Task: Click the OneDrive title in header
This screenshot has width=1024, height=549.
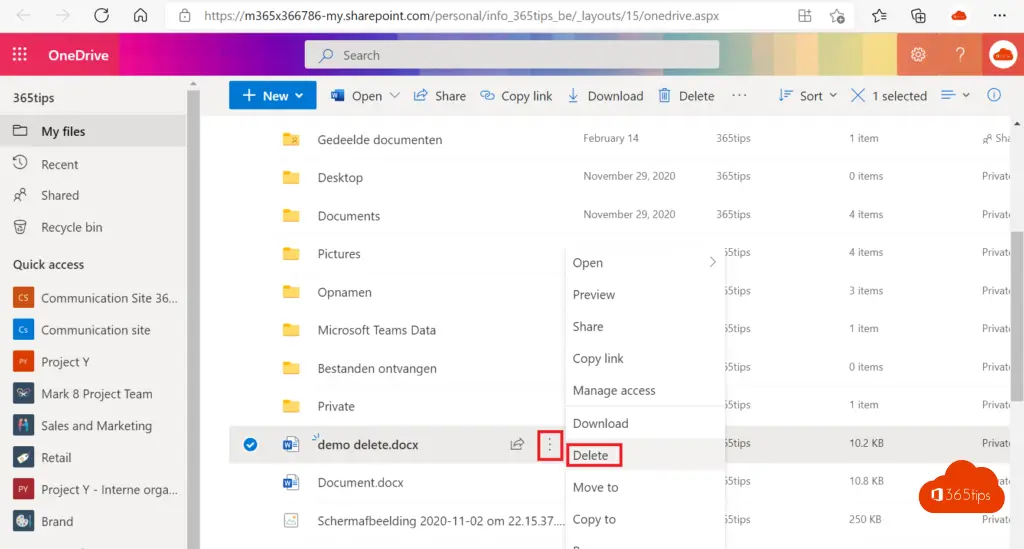Action: 78,55
